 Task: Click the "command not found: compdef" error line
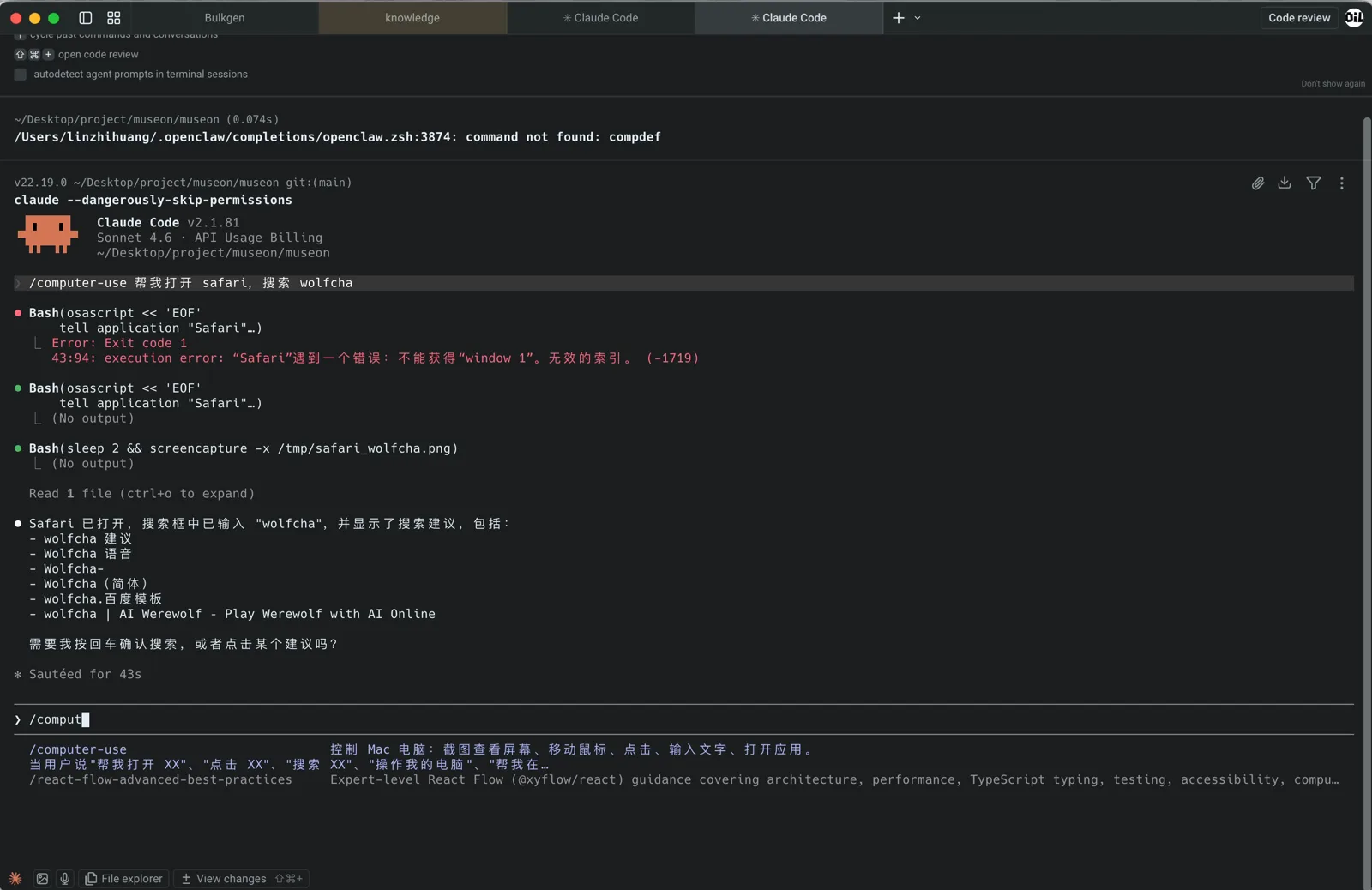[338, 137]
